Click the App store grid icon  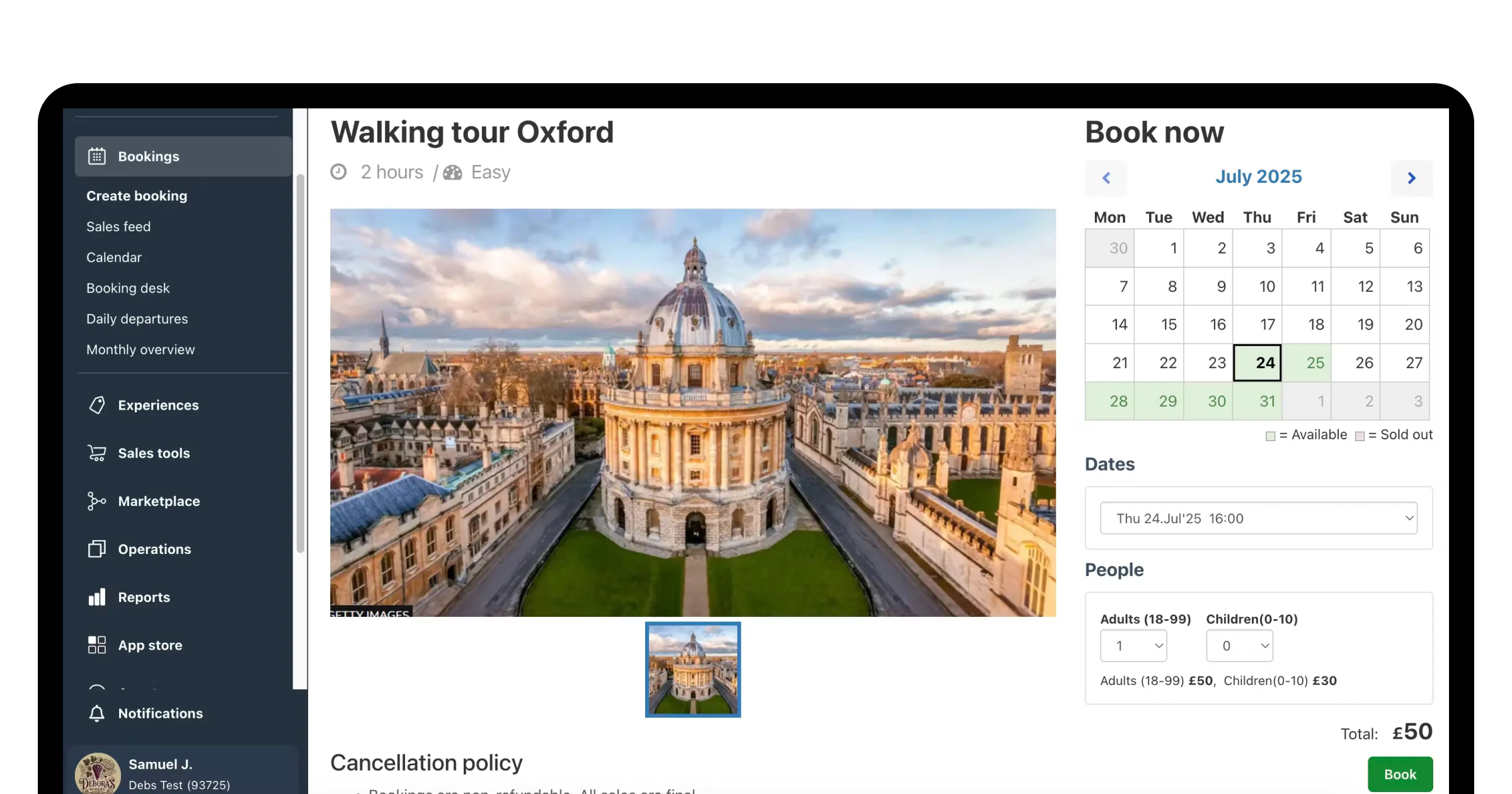pos(96,645)
